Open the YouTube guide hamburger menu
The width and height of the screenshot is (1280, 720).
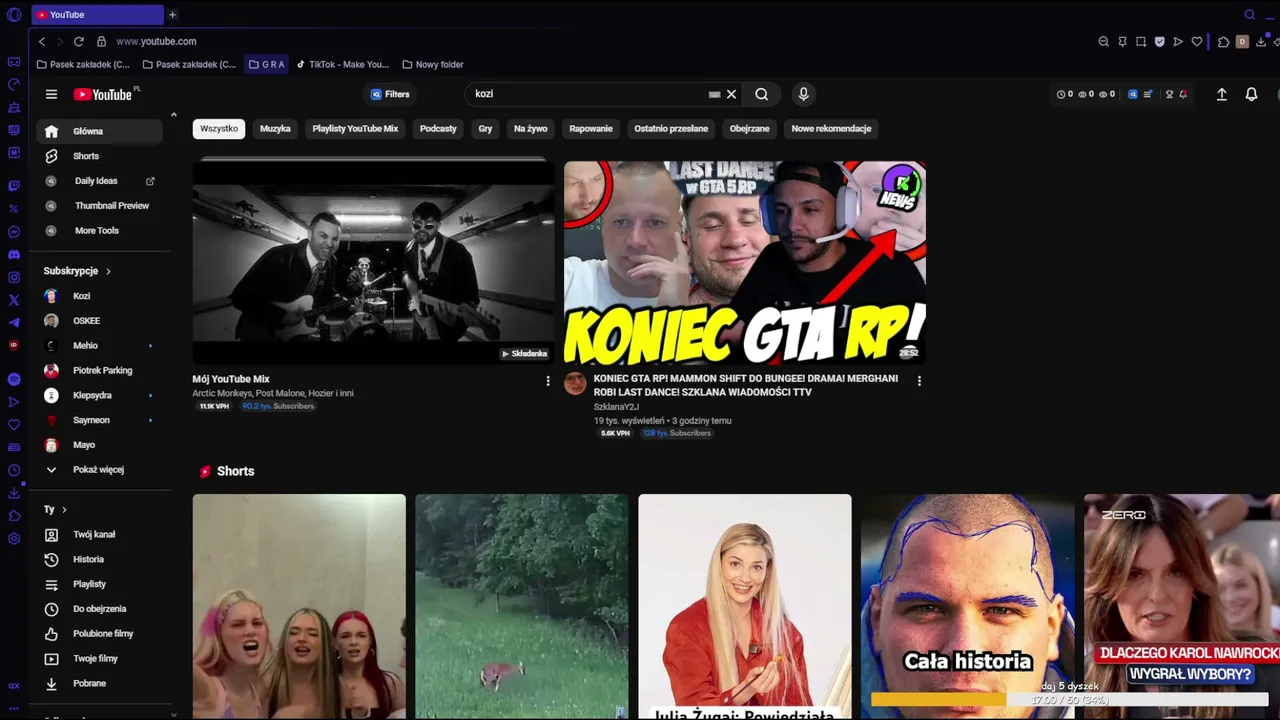tap(51, 94)
